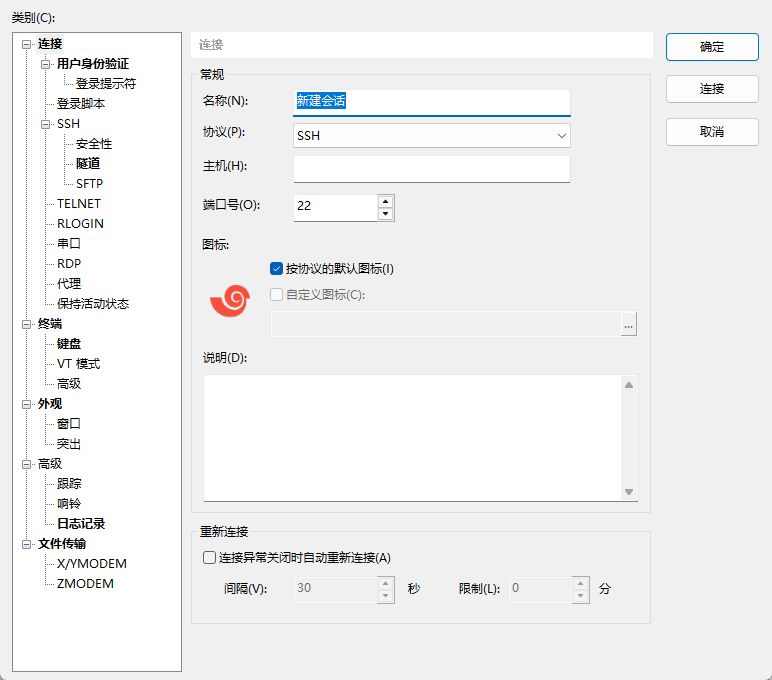Click the 端口号 port number field
This screenshot has height=680, width=772.
336,207
